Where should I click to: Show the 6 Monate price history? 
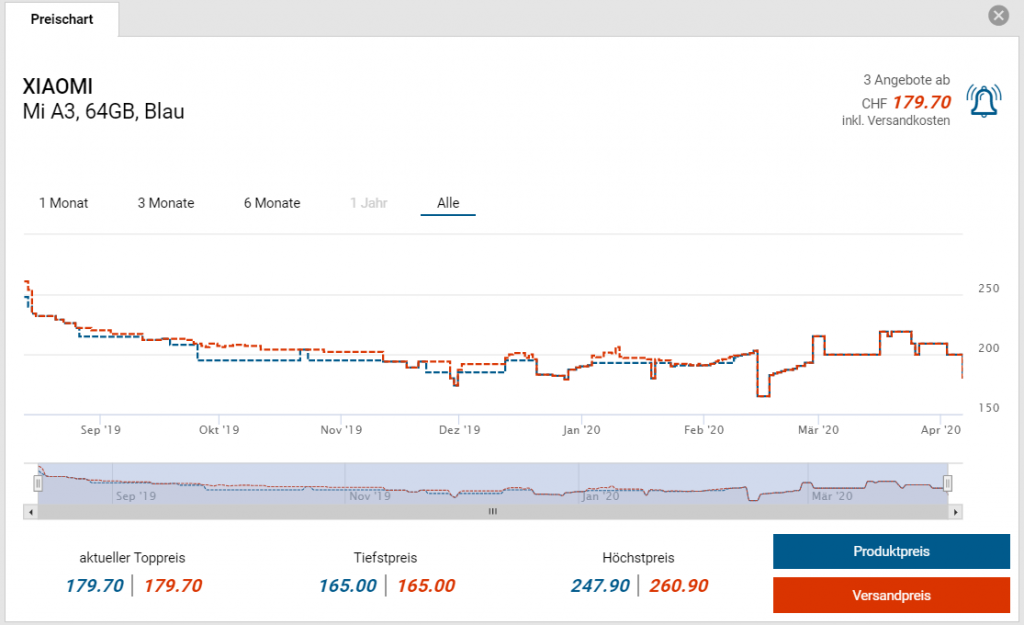(x=272, y=203)
